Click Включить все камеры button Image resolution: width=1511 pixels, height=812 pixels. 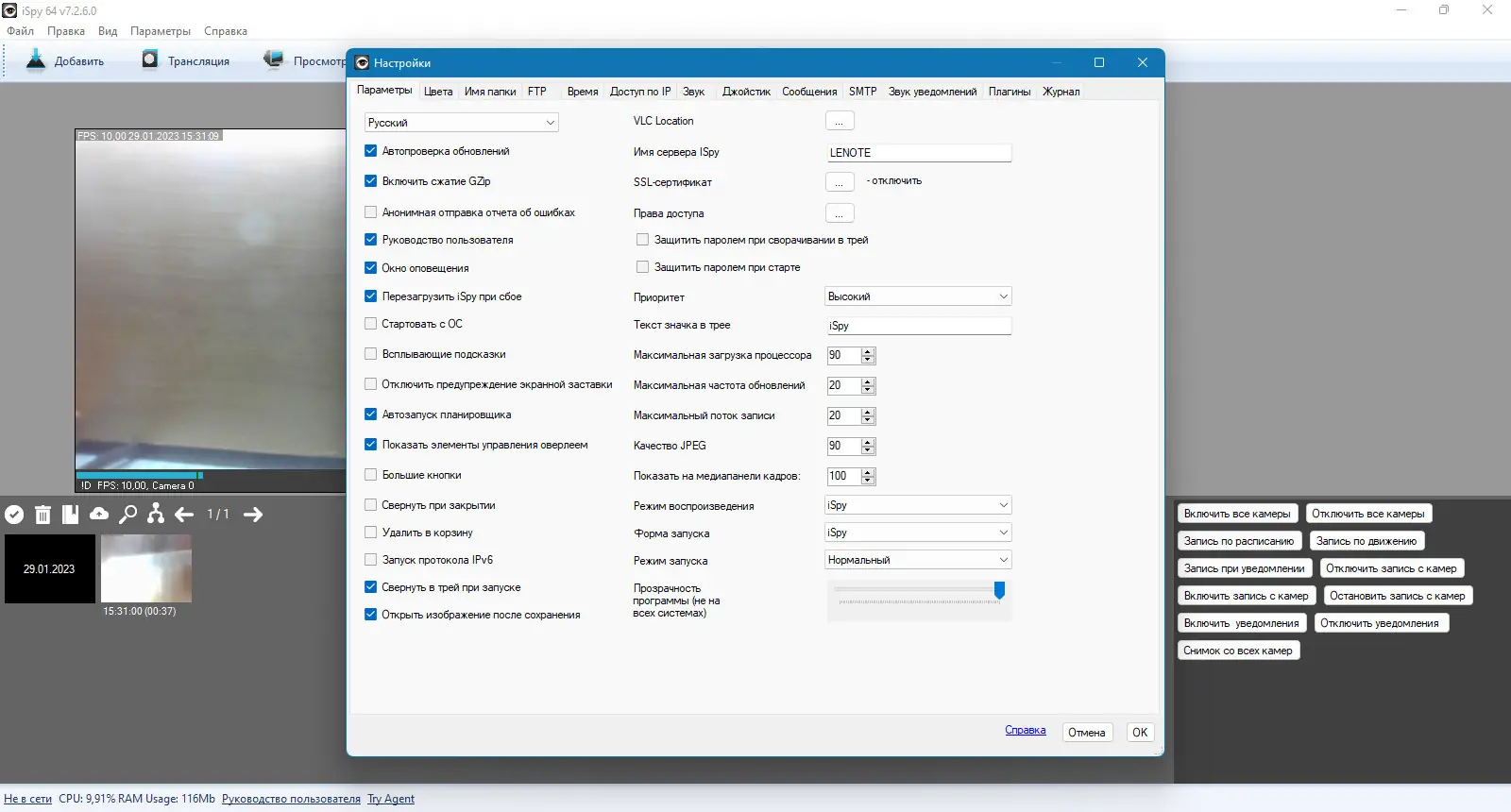[x=1237, y=514]
